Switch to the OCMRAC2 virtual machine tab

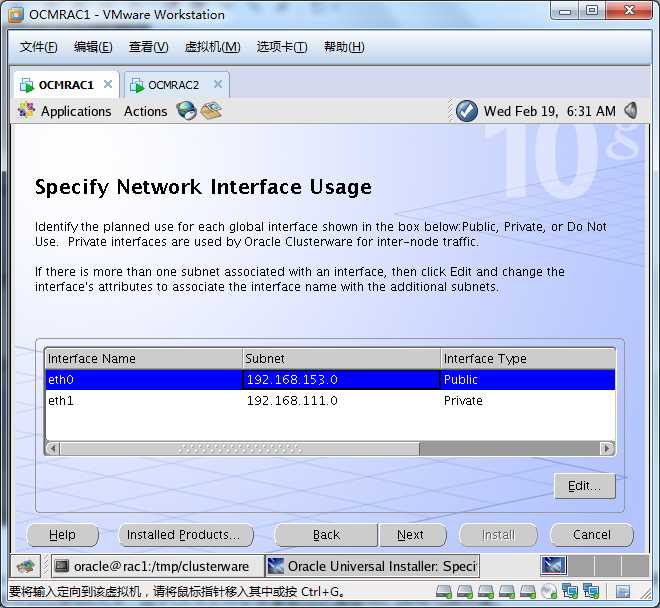[177, 85]
